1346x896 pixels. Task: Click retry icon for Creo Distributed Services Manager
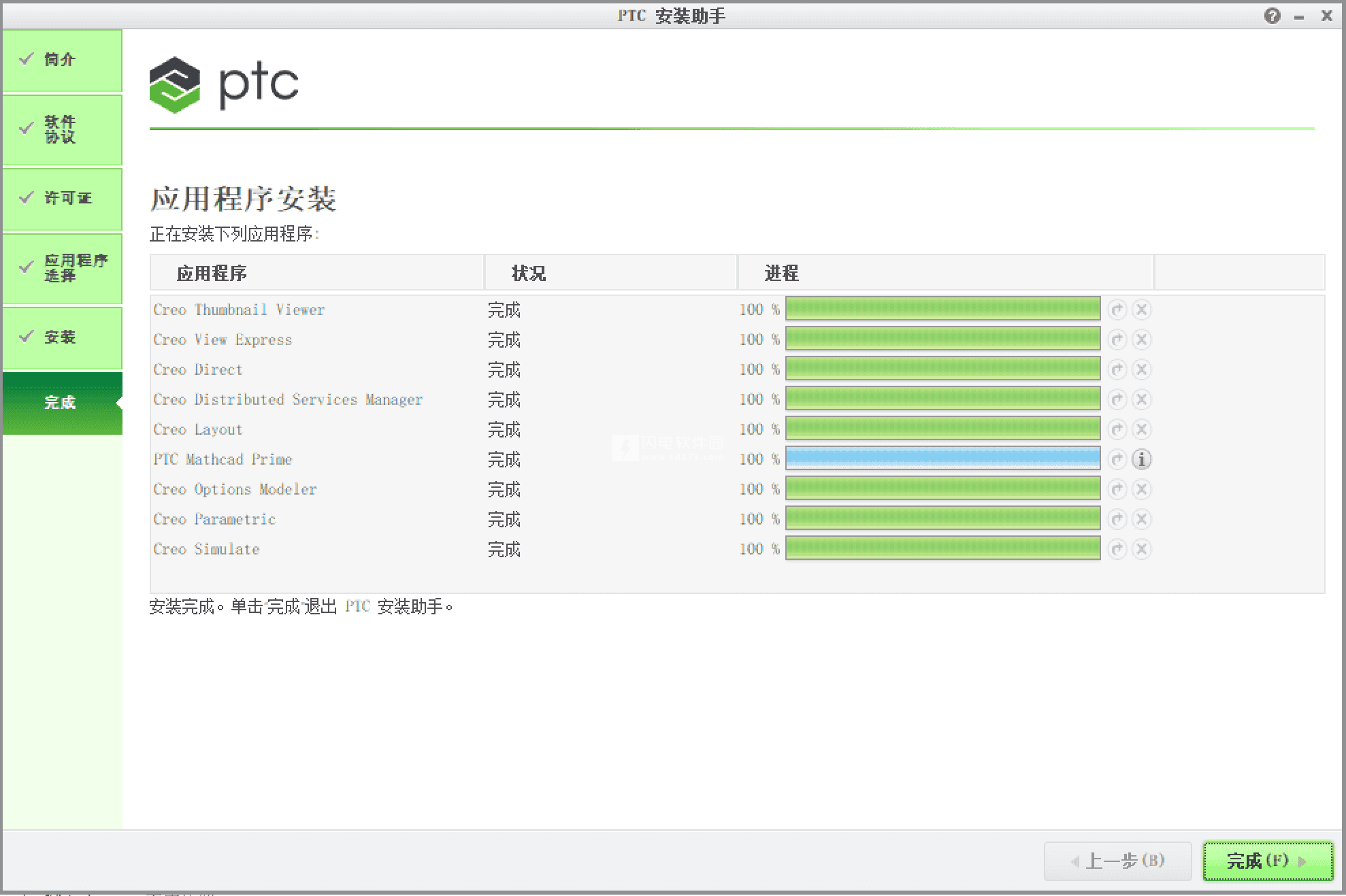[1117, 399]
